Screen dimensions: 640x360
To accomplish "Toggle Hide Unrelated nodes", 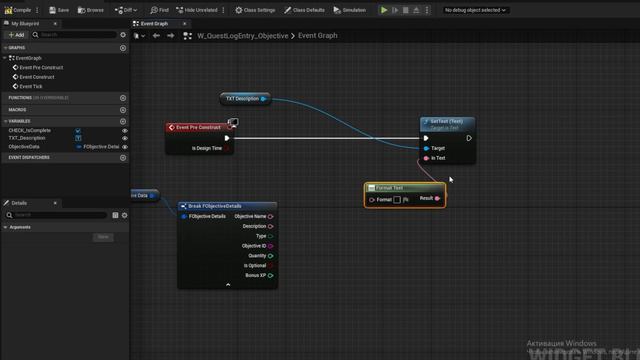I will tap(197, 10).
